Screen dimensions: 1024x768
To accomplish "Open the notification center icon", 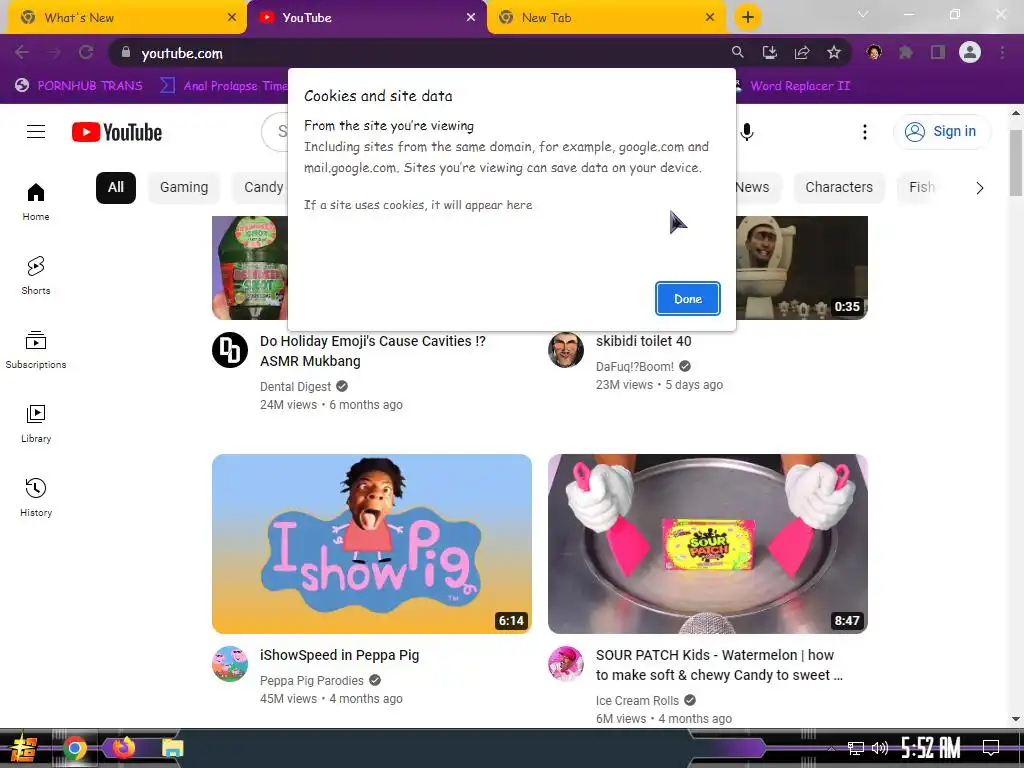I will pyautogui.click(x=991, y=748).
